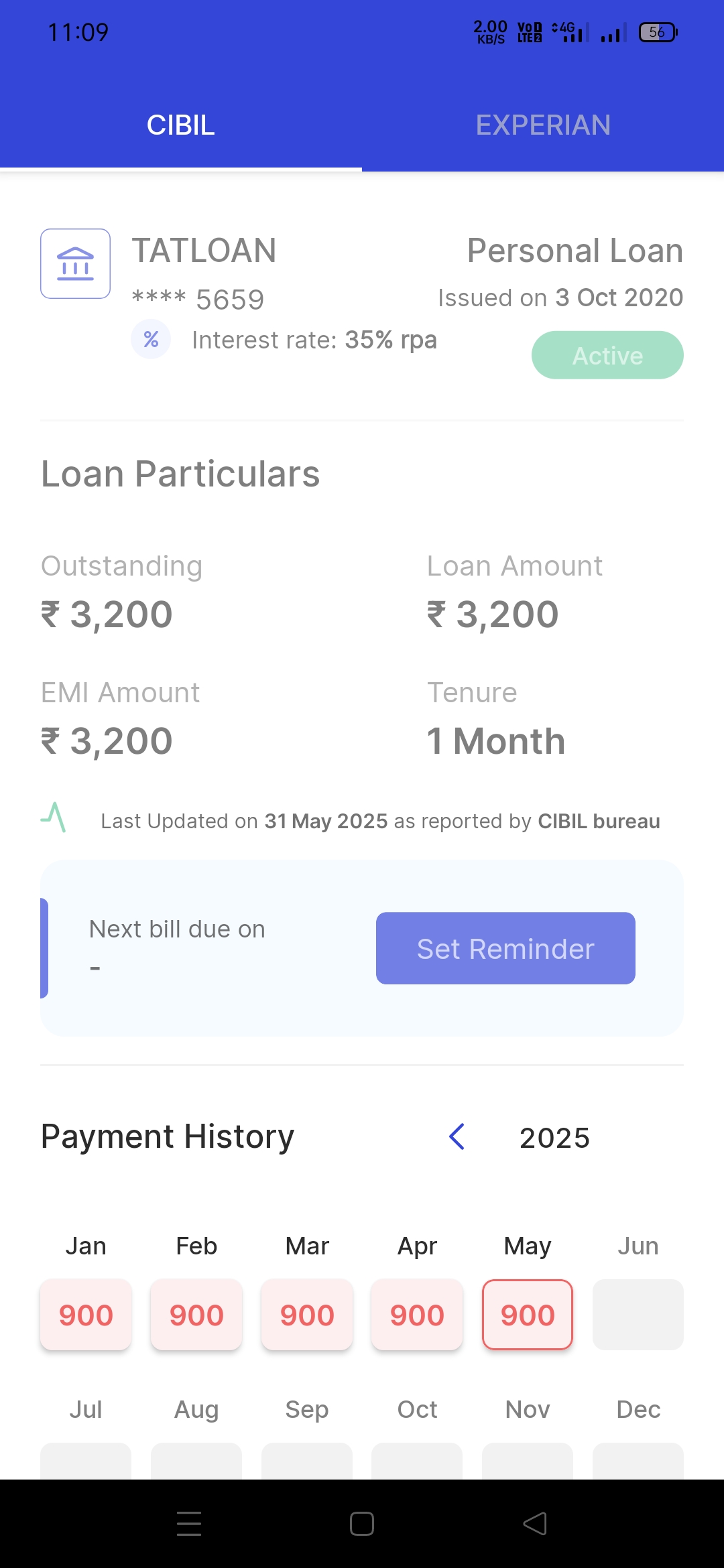
Task: Open the recent apps menu icon
Action: point(189,1524)
